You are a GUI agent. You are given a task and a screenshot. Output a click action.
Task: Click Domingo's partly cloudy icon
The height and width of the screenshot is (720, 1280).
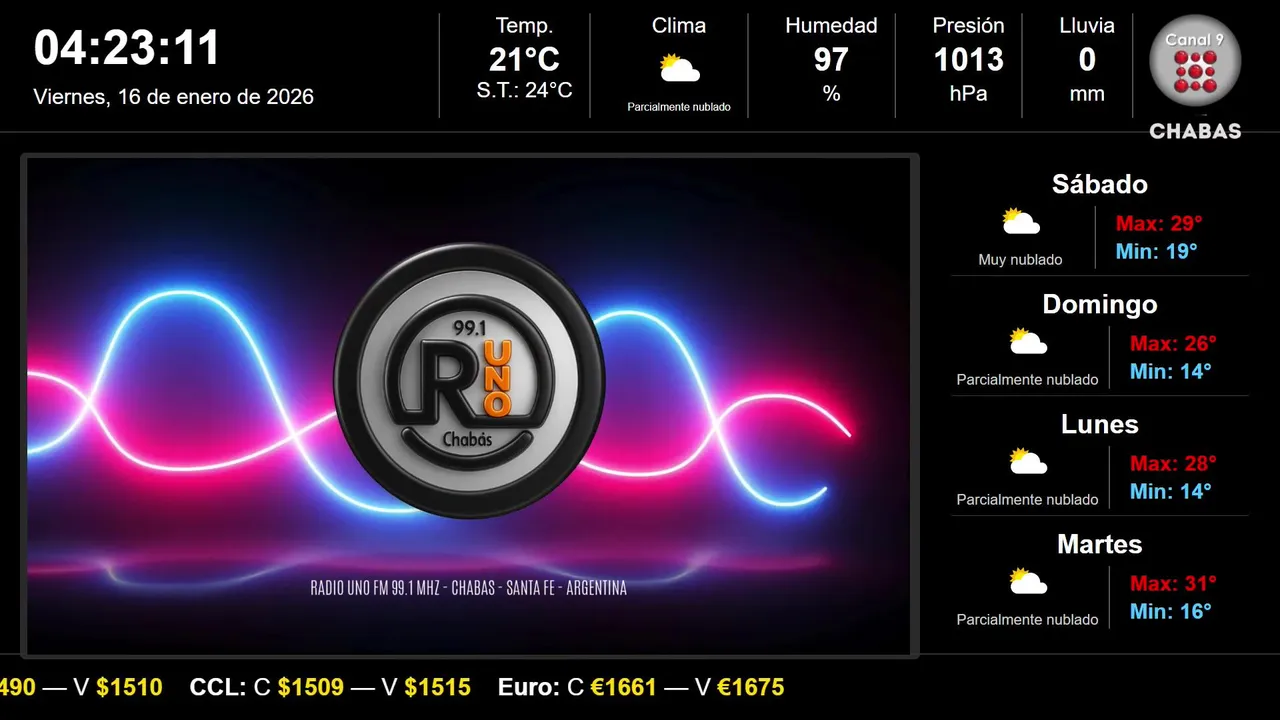click(1028, 342)
